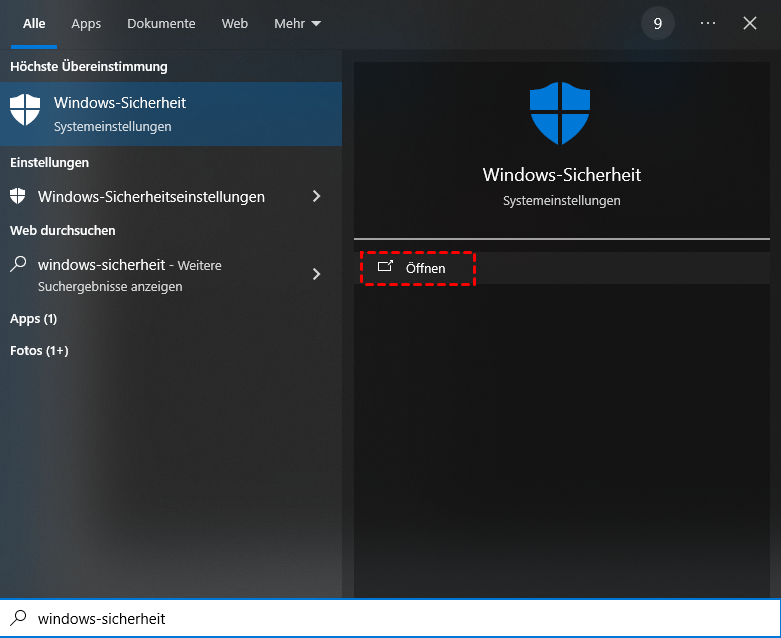The height and width of the screenshot is (638, 781).
Task: Expand the arrow next to Windows-Sicherheitseinstellungen
Action: point(317,196)
